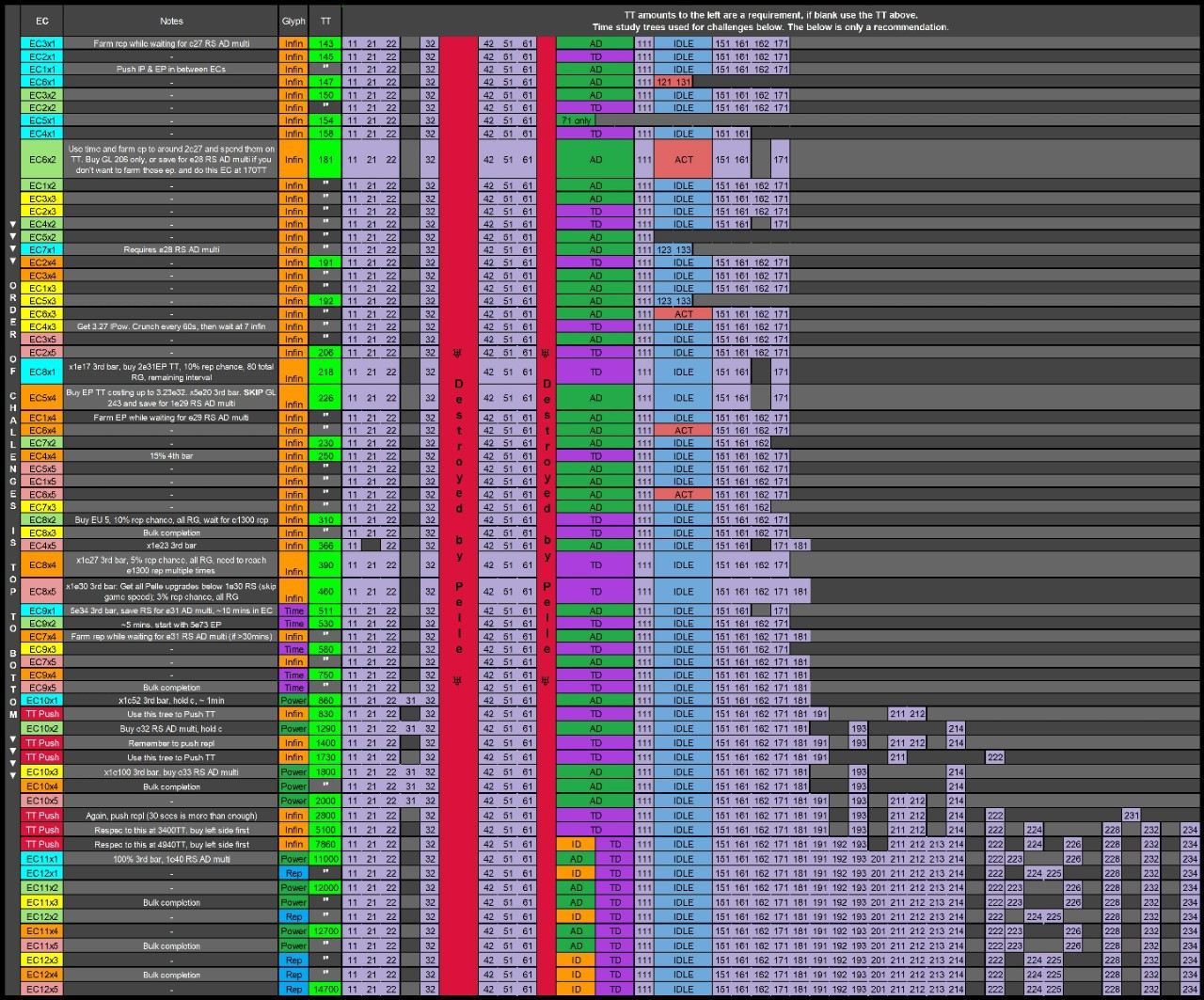The height and width of the screenshot is (1000, 1204).
Task: Click the 'Requires e28 RS AD multi' note
Action: tap(171, 249)
